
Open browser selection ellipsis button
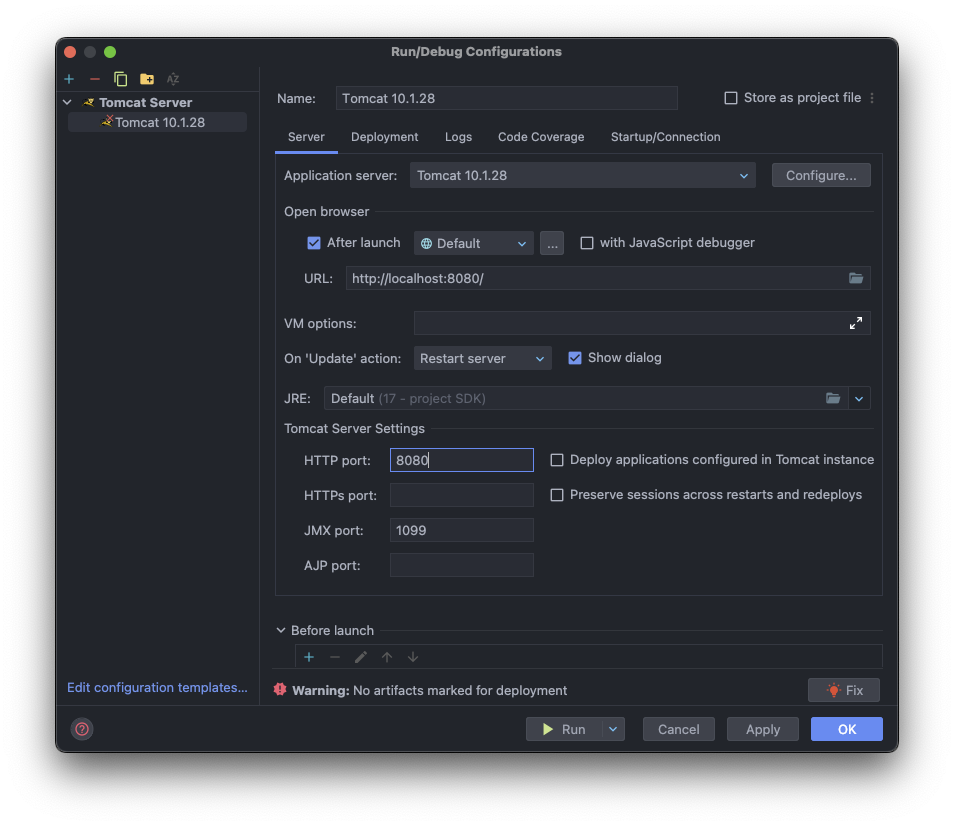pos(552,243)
